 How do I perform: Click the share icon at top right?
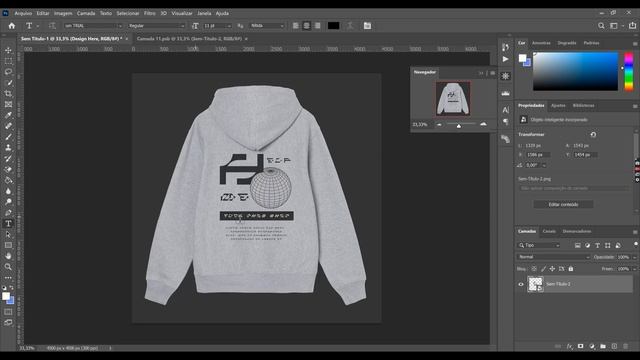coord(632,26)
